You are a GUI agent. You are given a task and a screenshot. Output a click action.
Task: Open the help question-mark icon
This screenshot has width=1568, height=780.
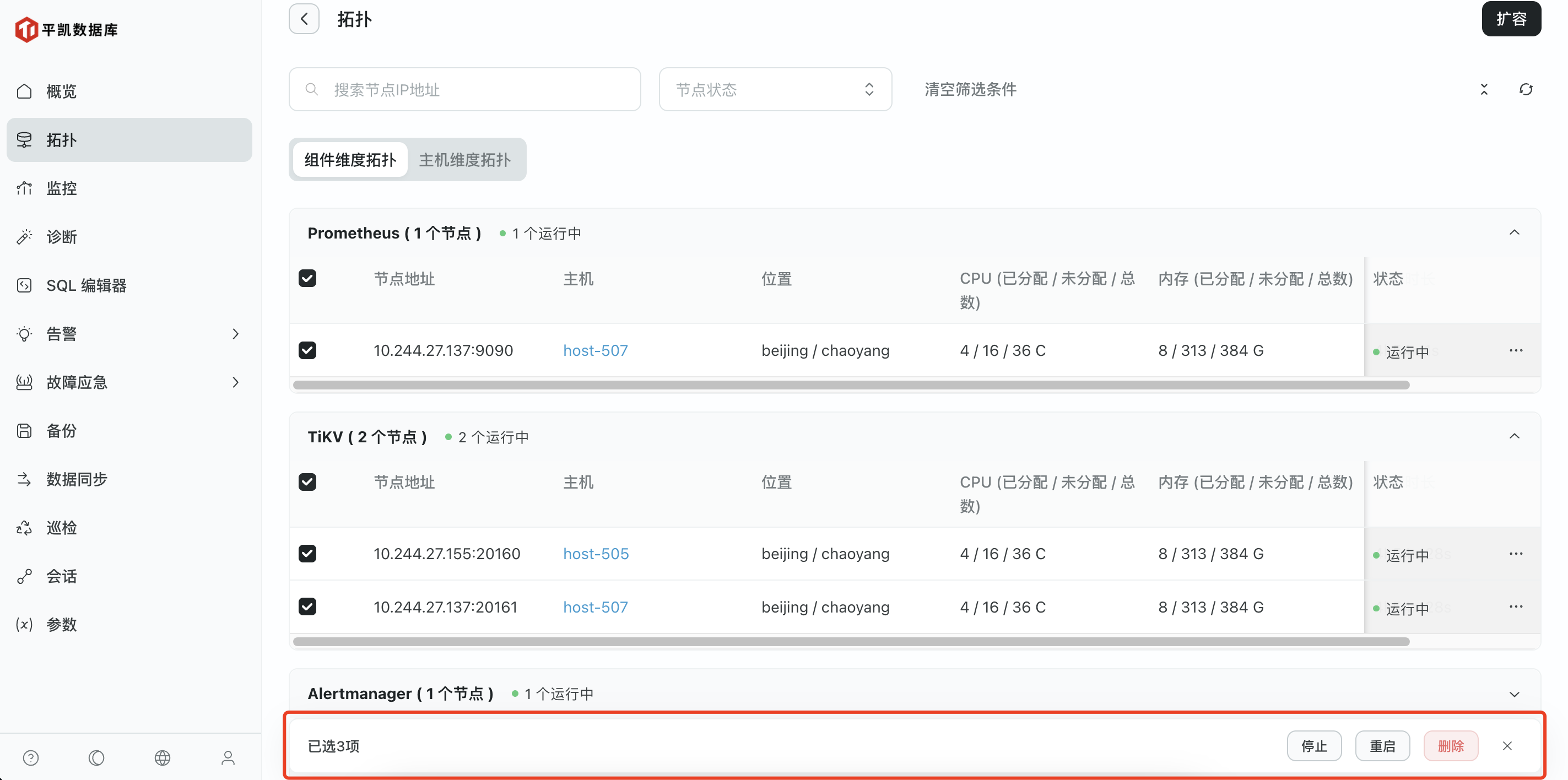30,757
